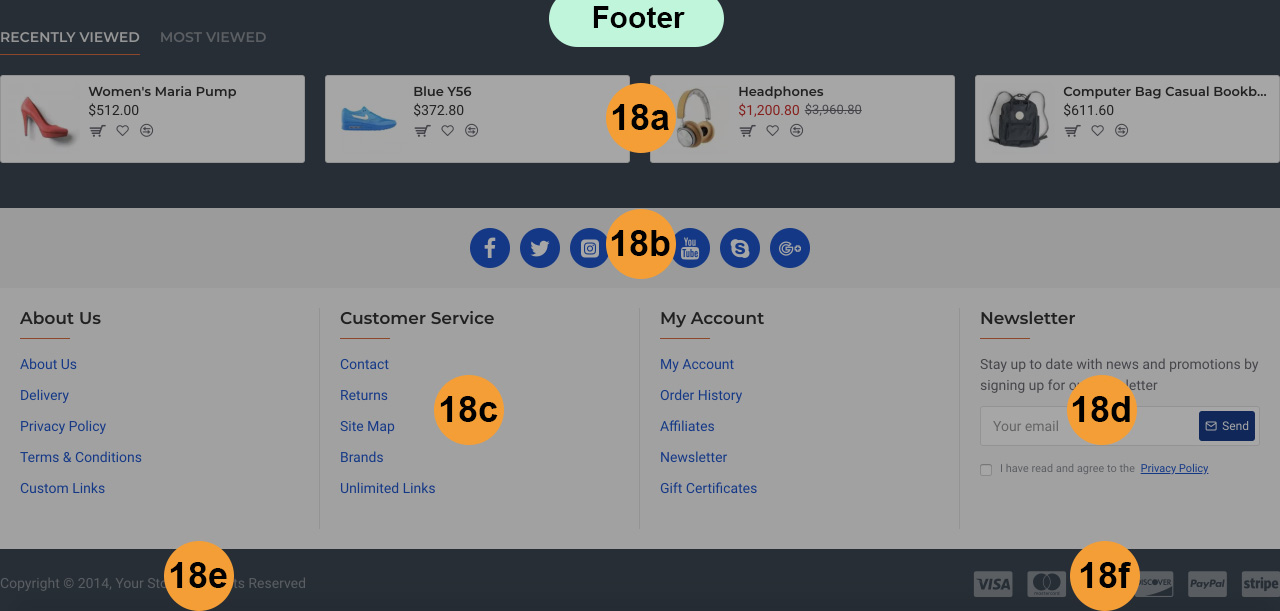Add Blue Y56 to wish list
This screenshot has height=611, width=1280.
(447, 131)
